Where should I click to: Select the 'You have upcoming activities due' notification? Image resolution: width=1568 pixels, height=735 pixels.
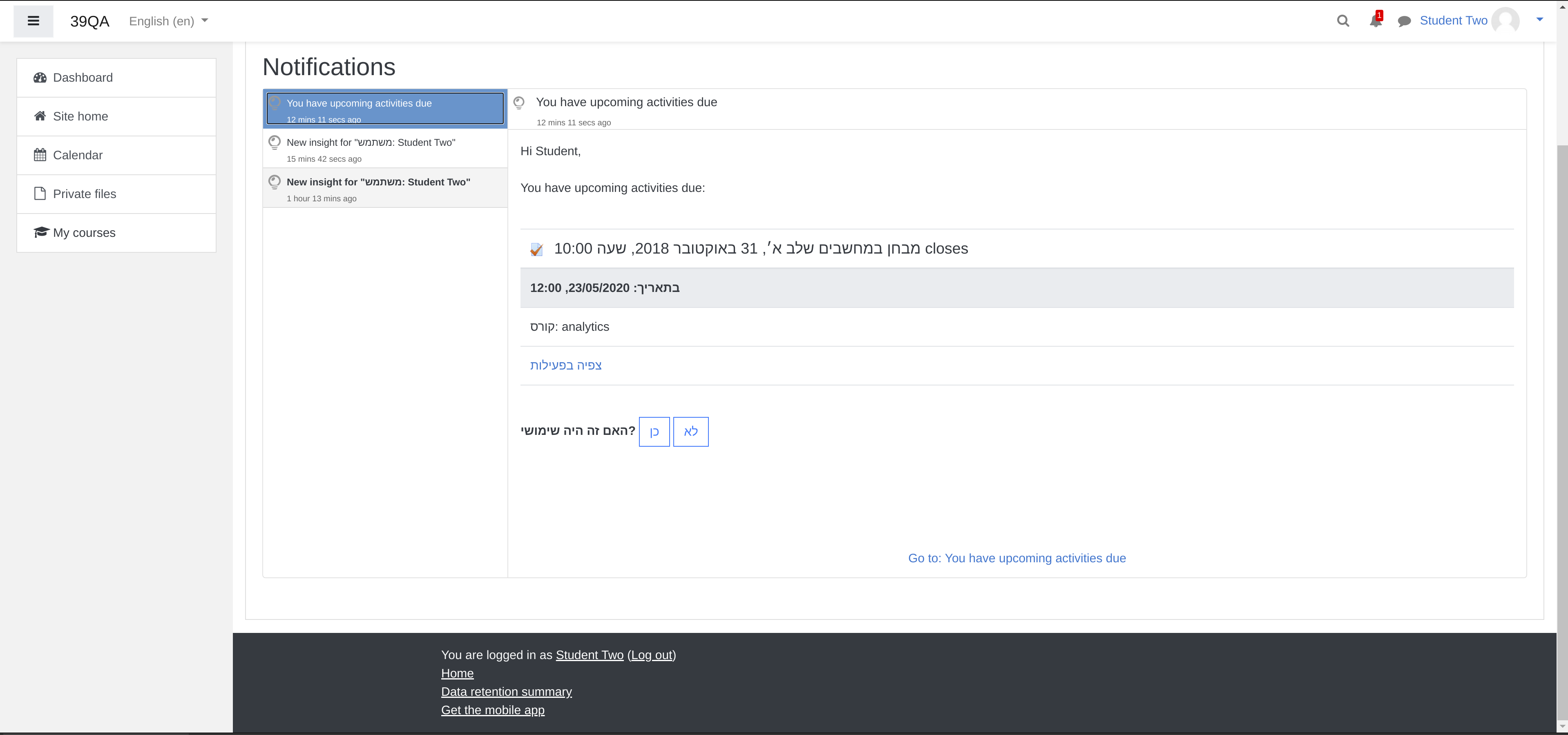(385, 109)
